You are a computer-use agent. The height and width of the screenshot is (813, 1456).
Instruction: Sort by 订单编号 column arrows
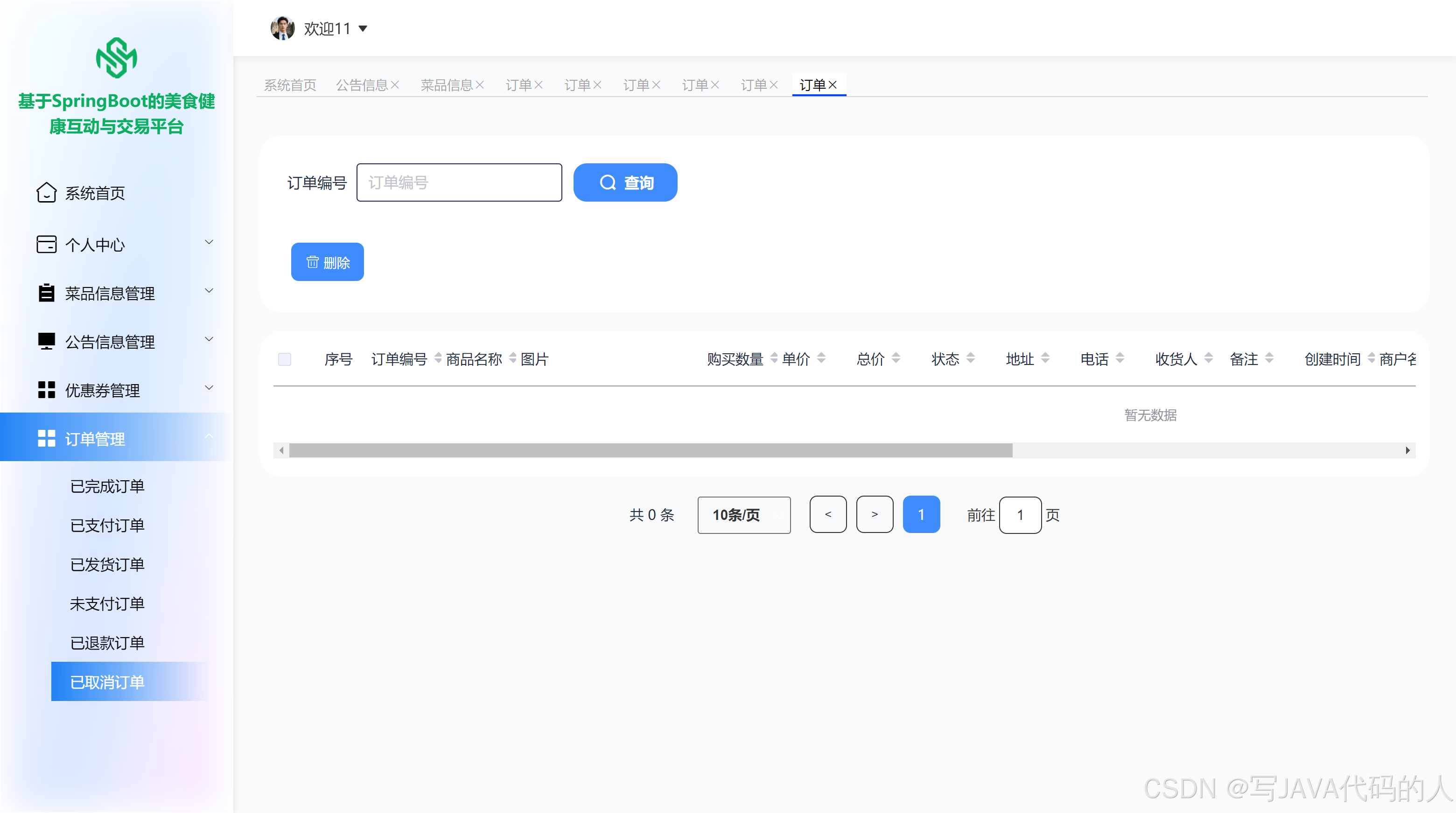437,358
